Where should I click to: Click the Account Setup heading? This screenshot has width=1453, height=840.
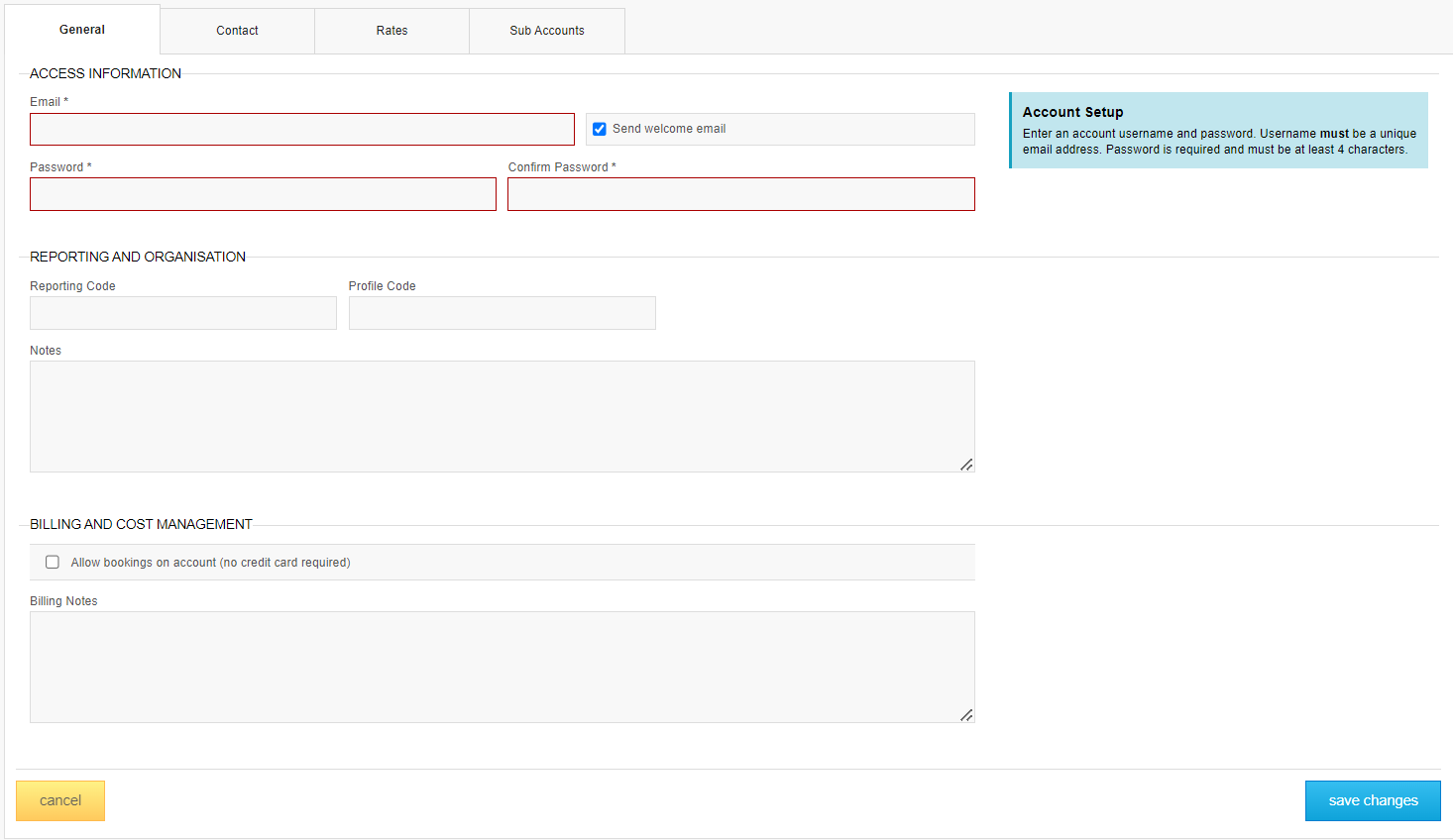click(1073, 112)
